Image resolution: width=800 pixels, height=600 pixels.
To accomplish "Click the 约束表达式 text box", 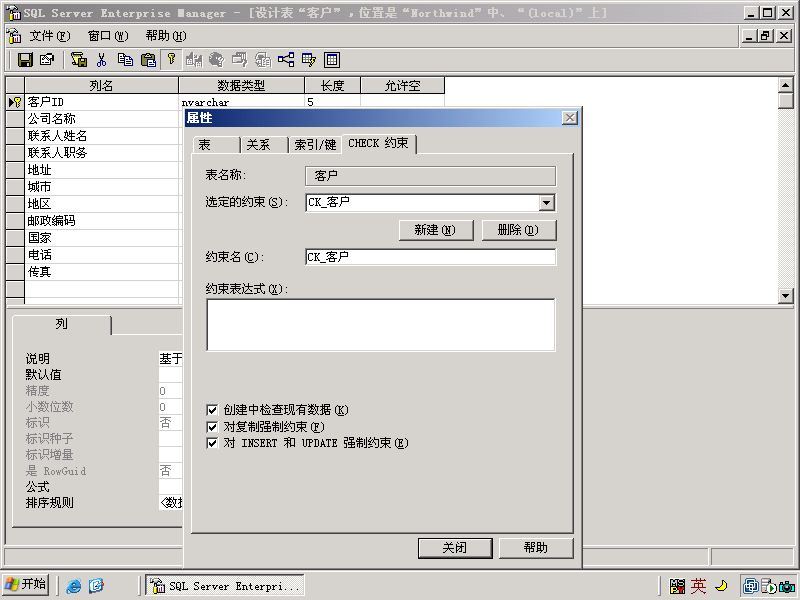I will pos(381,324).
